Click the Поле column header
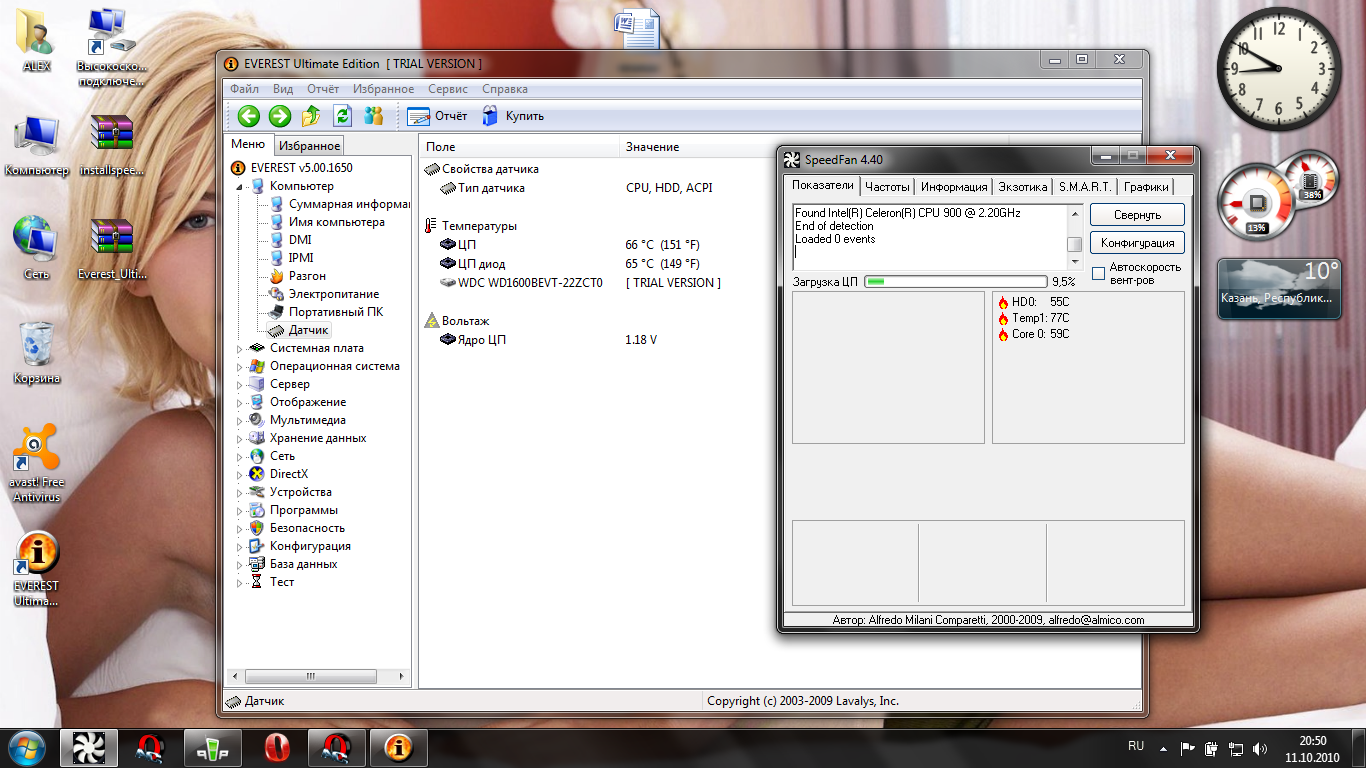Screen dimensions: 1366x768 pyautogui.click(x=519, y=147)
